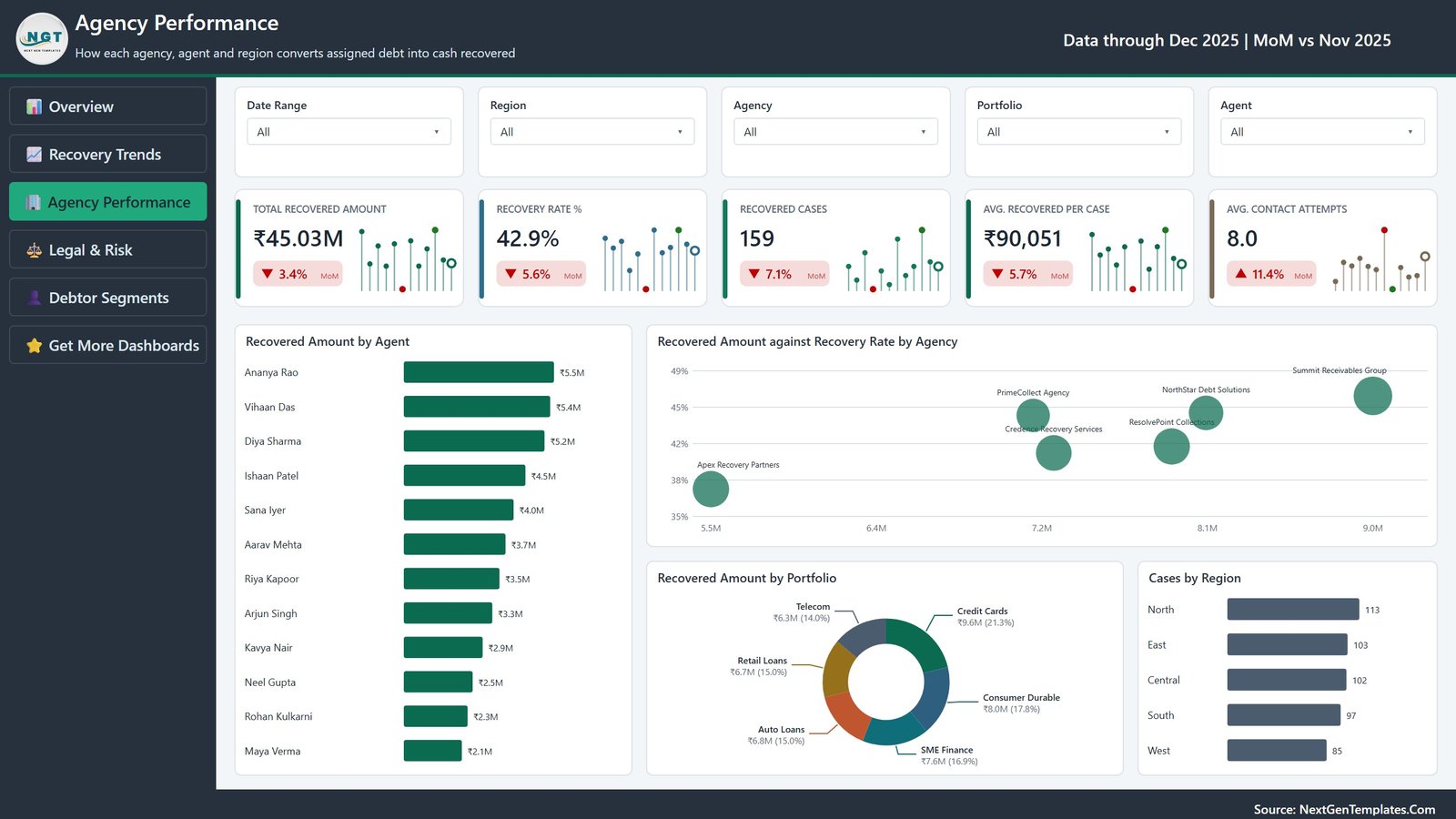Click the Maya Verma bar
This screenshot has width=1456, height=819.
pyautogui.click(x=432, y=751)
